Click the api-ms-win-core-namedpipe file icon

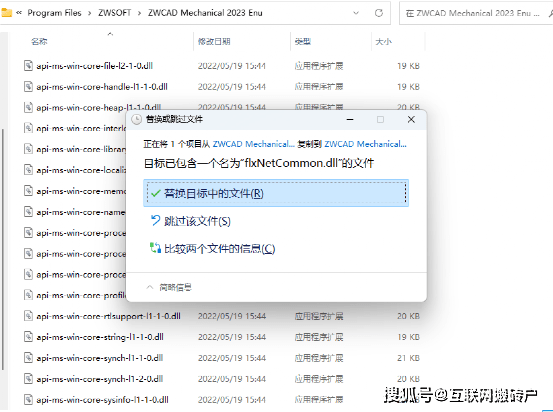28,212
